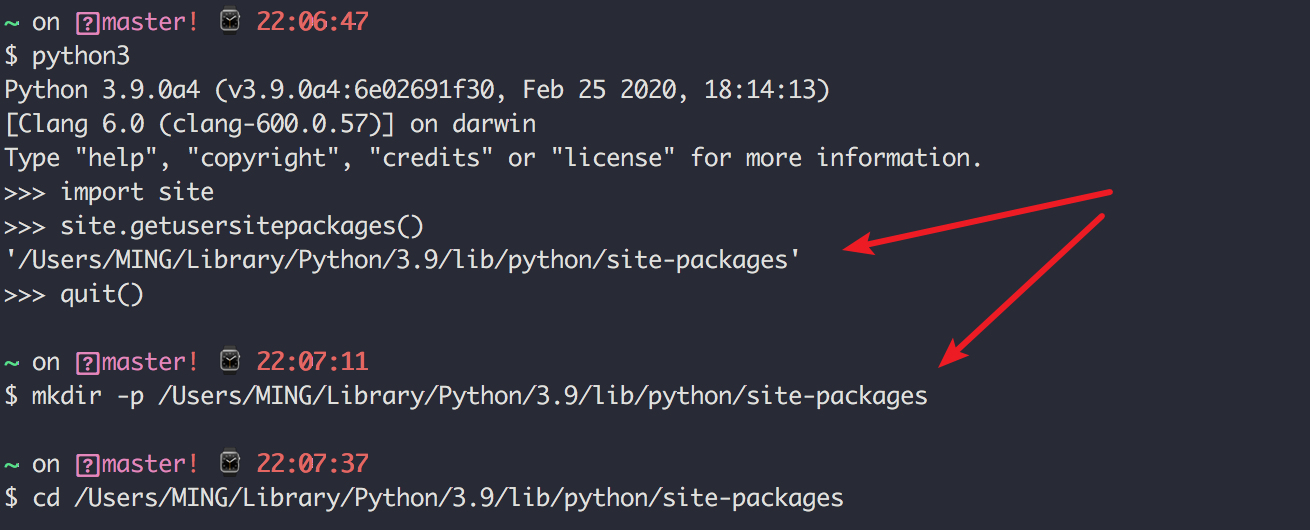Viewport: 1310px width, 530px height.
Task: Click the cd site-packages command line
Action: pos(424,498)
